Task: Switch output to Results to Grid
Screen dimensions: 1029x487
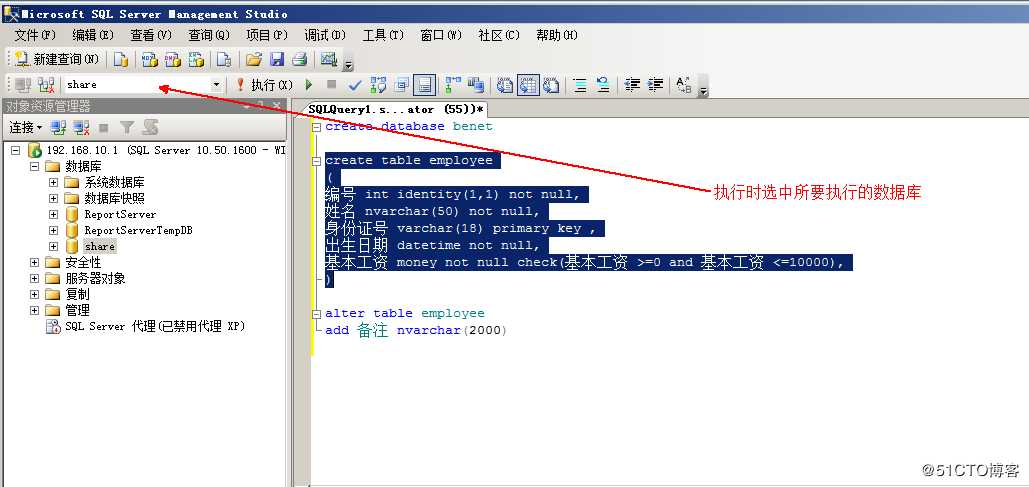Action: pyautogui.click(x=528, y=85)
